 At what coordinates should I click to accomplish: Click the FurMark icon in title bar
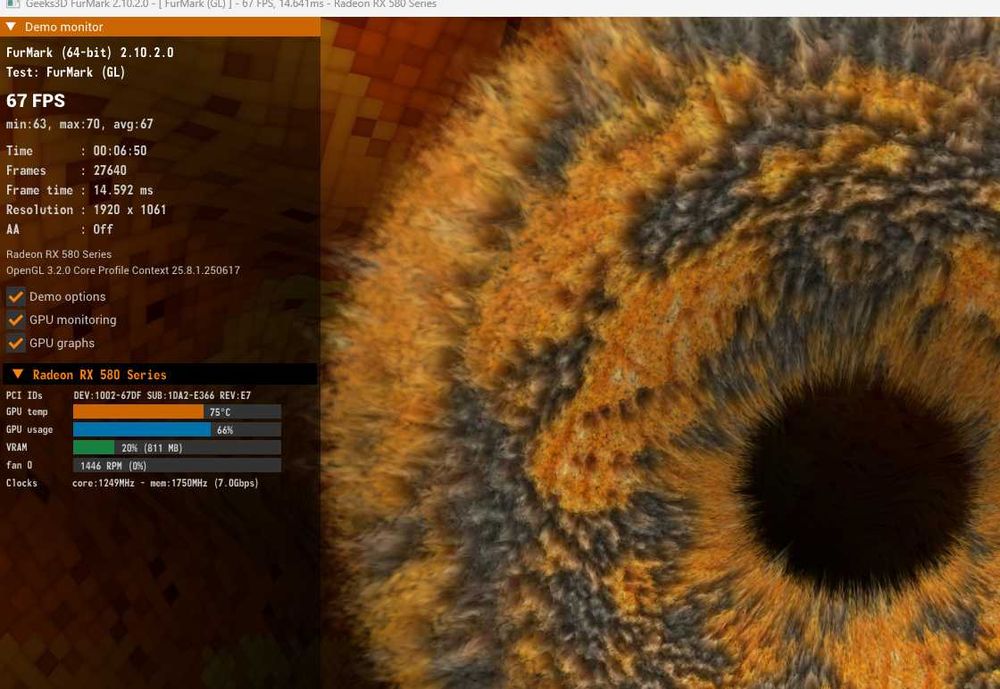click(11, 4)
